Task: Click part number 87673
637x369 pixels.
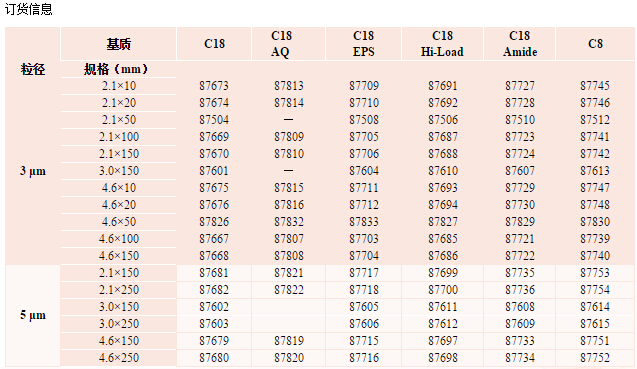Action: (x=214, y=86)
